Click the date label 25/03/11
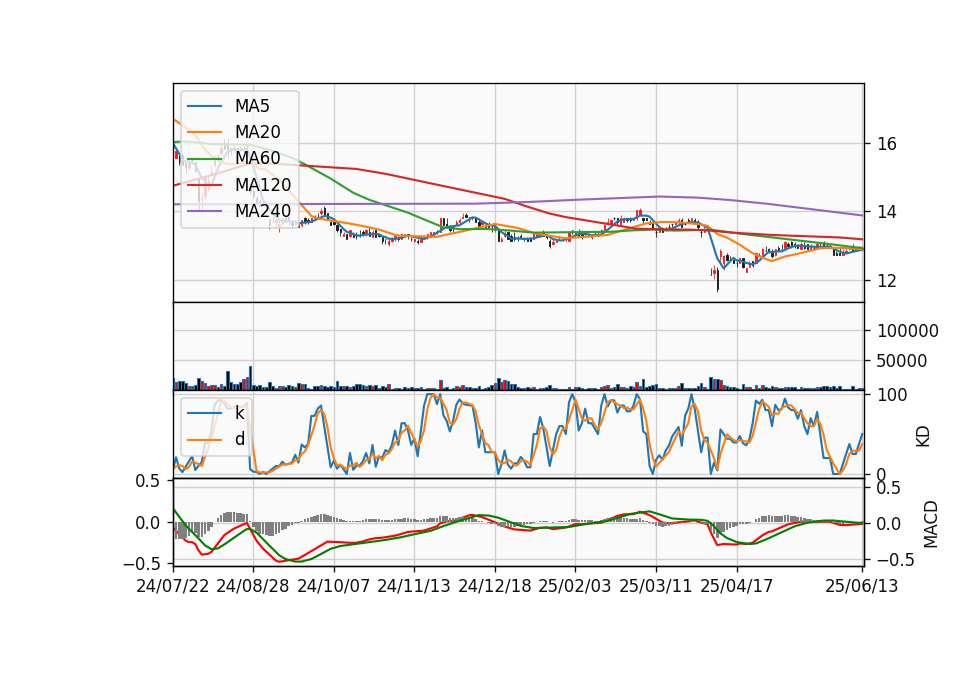960x690 pixels. tap(656, 586)
